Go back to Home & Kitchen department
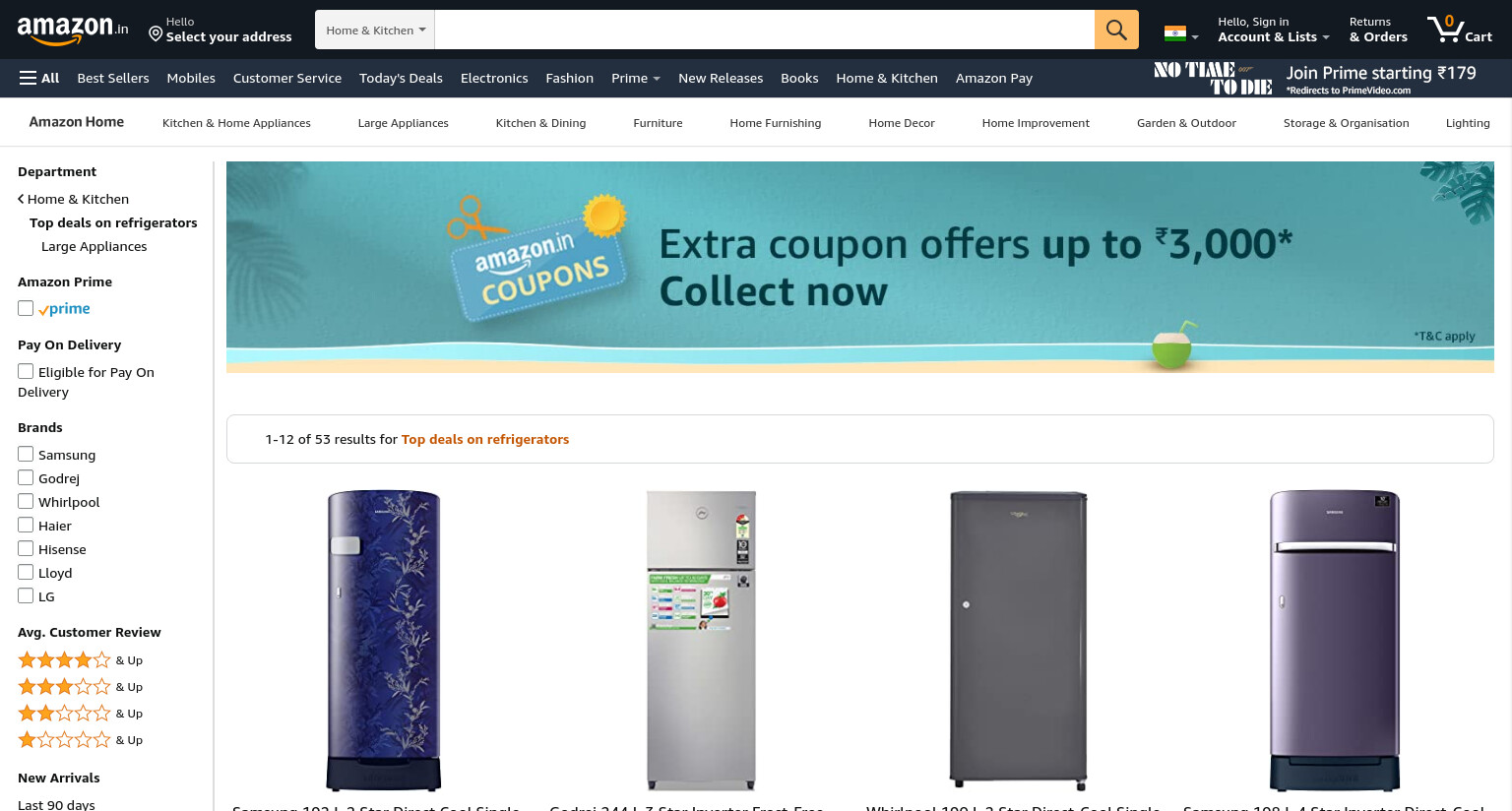The height and width of the screenshot is (811, 1512). [x=73, y=199]
